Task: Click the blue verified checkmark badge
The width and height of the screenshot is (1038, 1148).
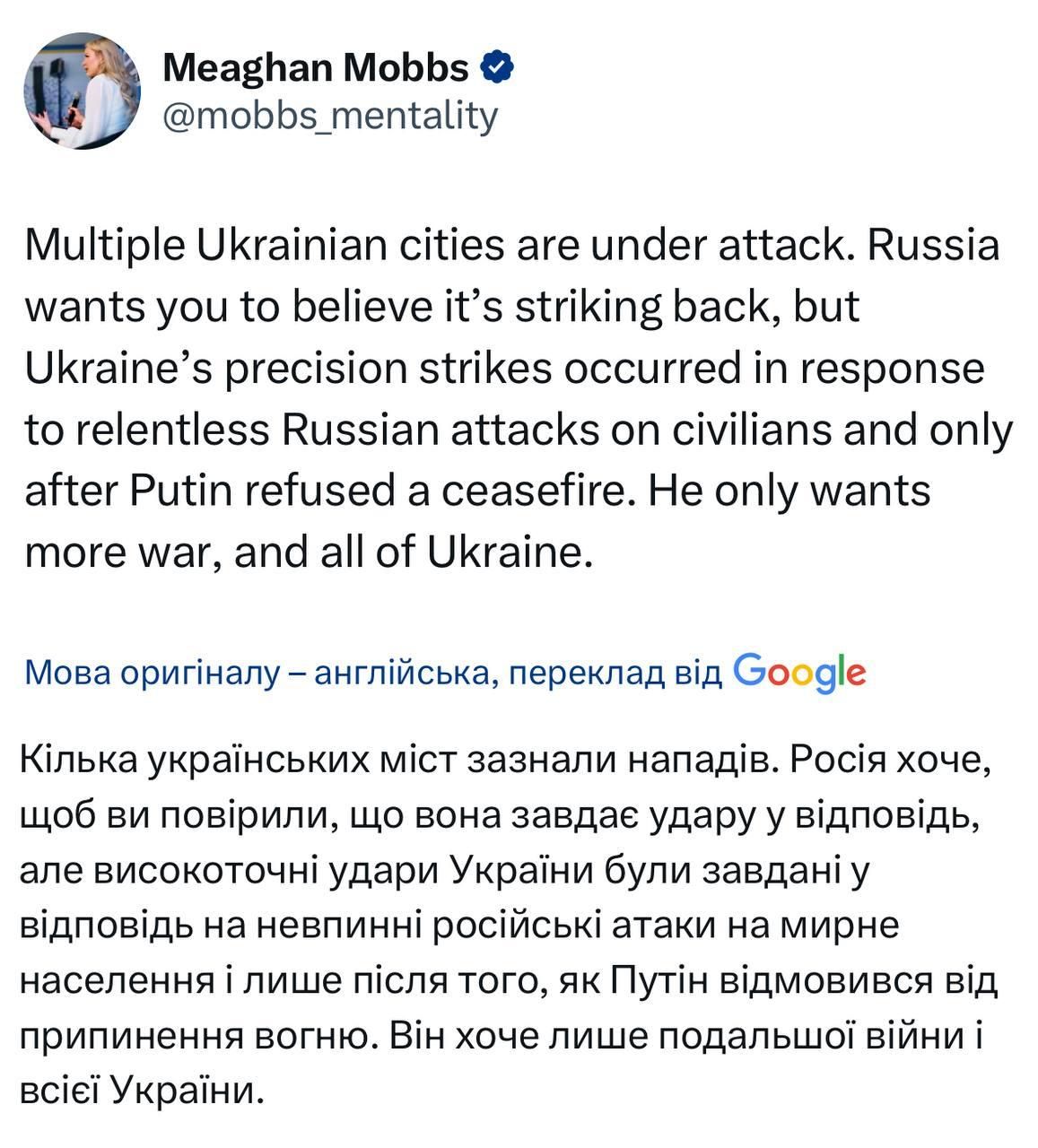Action: coord(496,65)
